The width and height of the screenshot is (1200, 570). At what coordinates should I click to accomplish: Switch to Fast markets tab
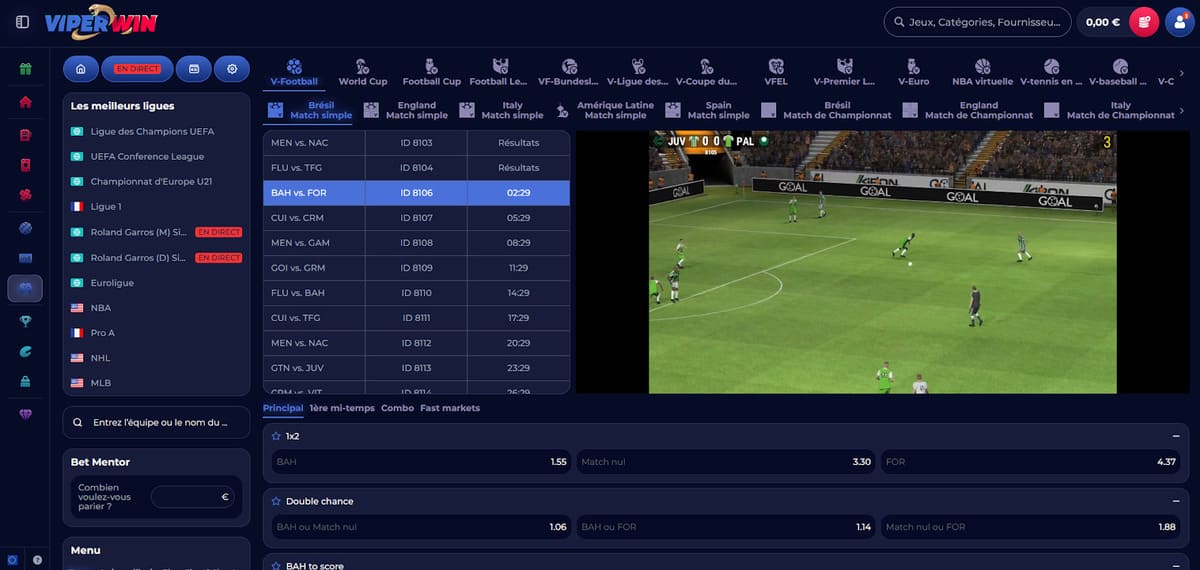(x=450, y=408)
